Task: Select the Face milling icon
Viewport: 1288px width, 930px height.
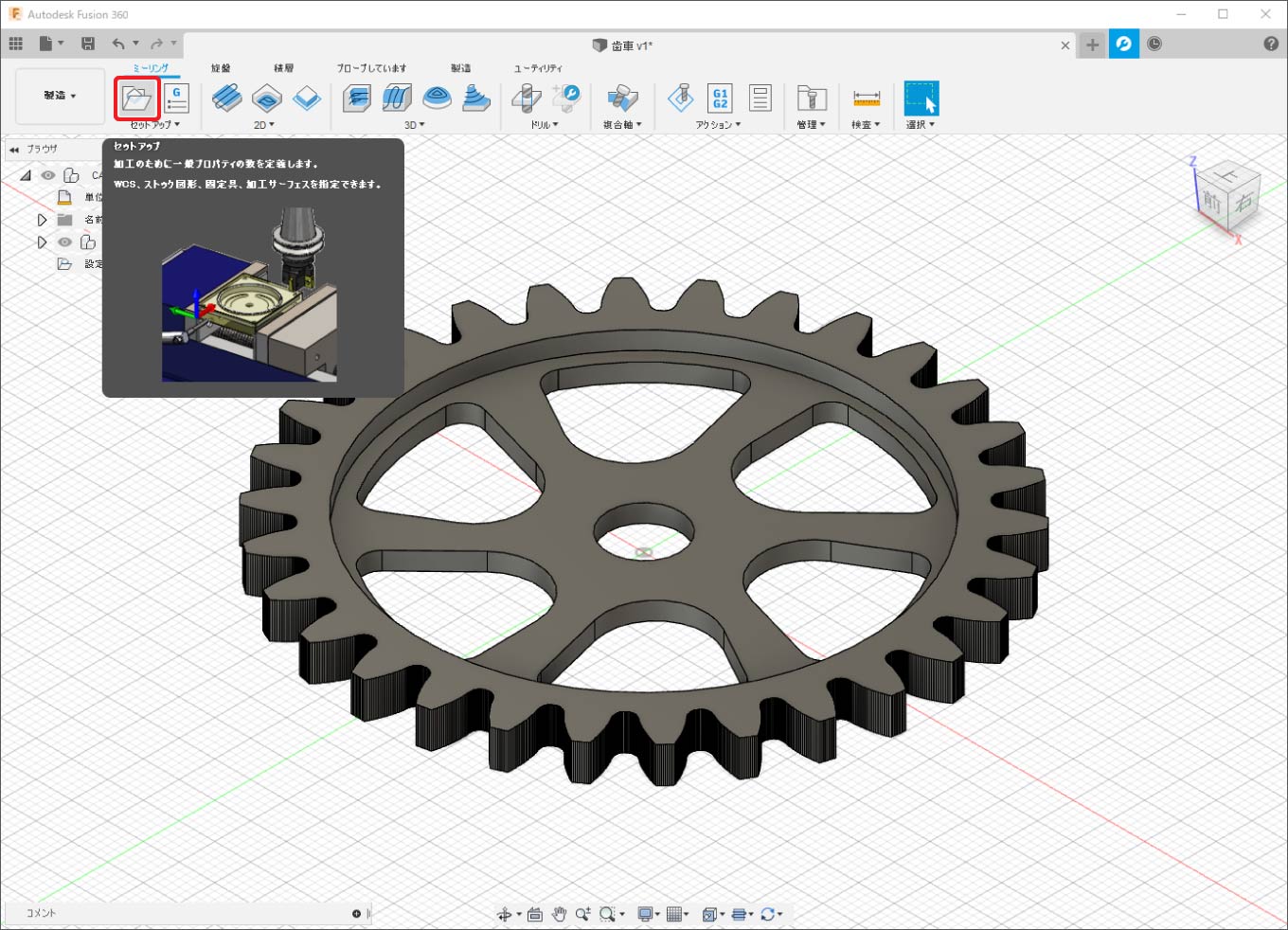Action: coord(307,98)
